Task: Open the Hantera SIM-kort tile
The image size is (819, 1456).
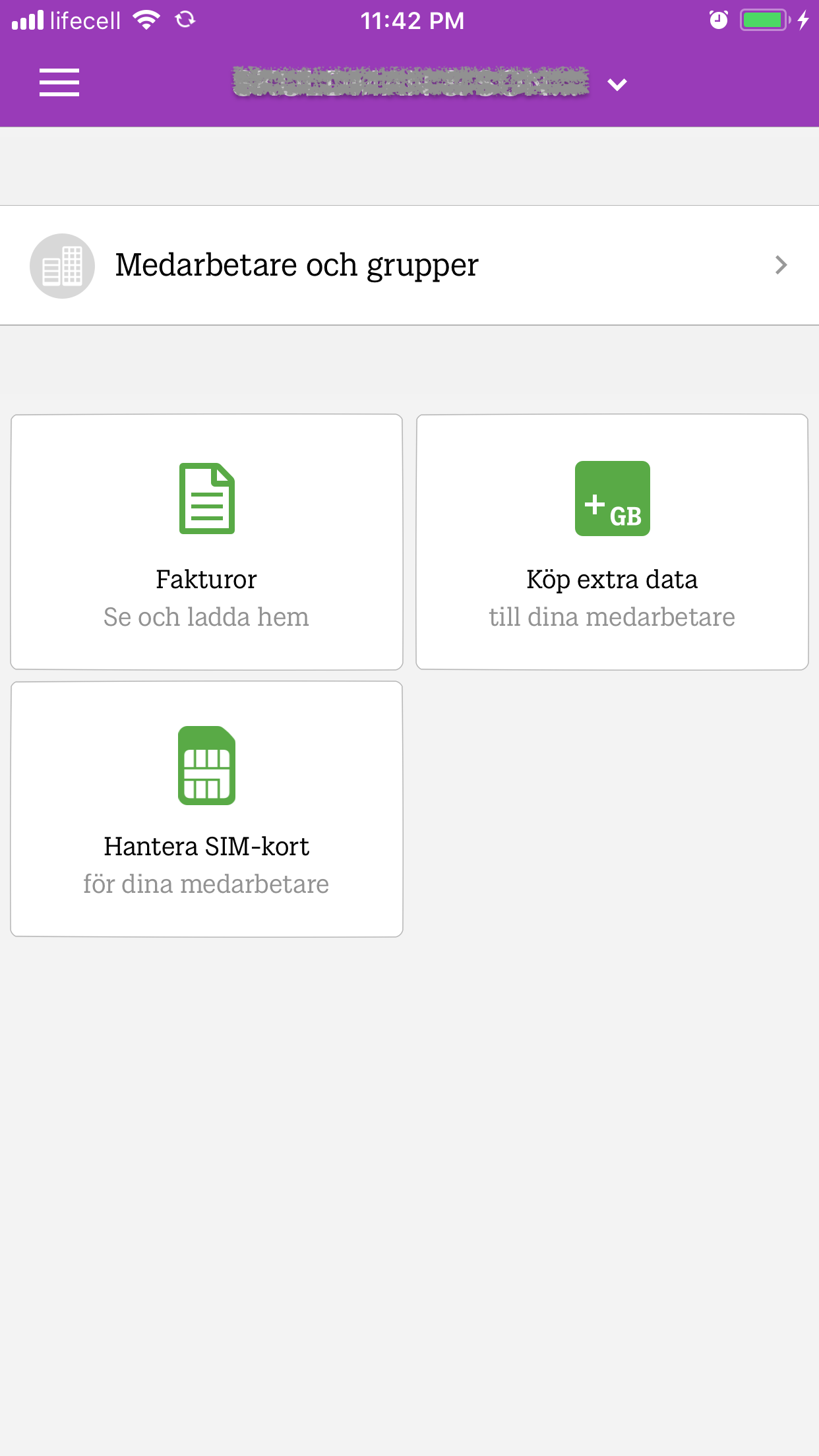Action: coord(207,809)
